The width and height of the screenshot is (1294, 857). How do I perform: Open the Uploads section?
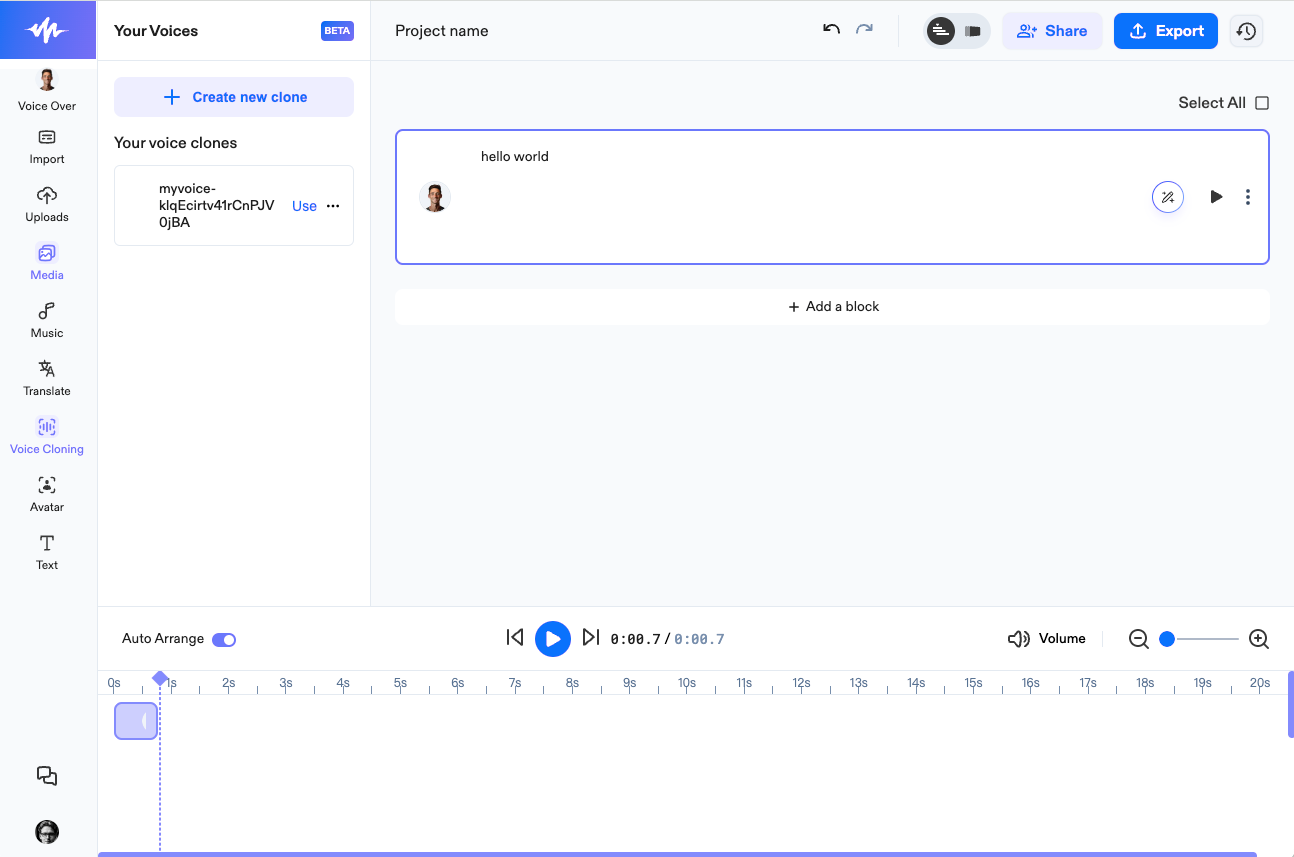pos(47,204)
